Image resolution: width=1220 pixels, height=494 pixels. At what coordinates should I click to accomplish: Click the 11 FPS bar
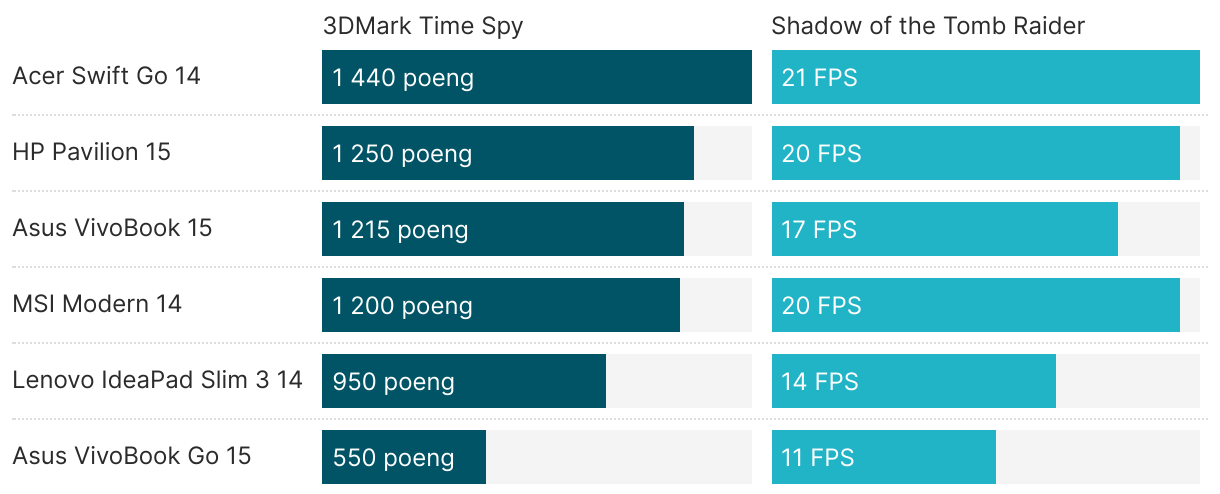click(x=884, y=457)
